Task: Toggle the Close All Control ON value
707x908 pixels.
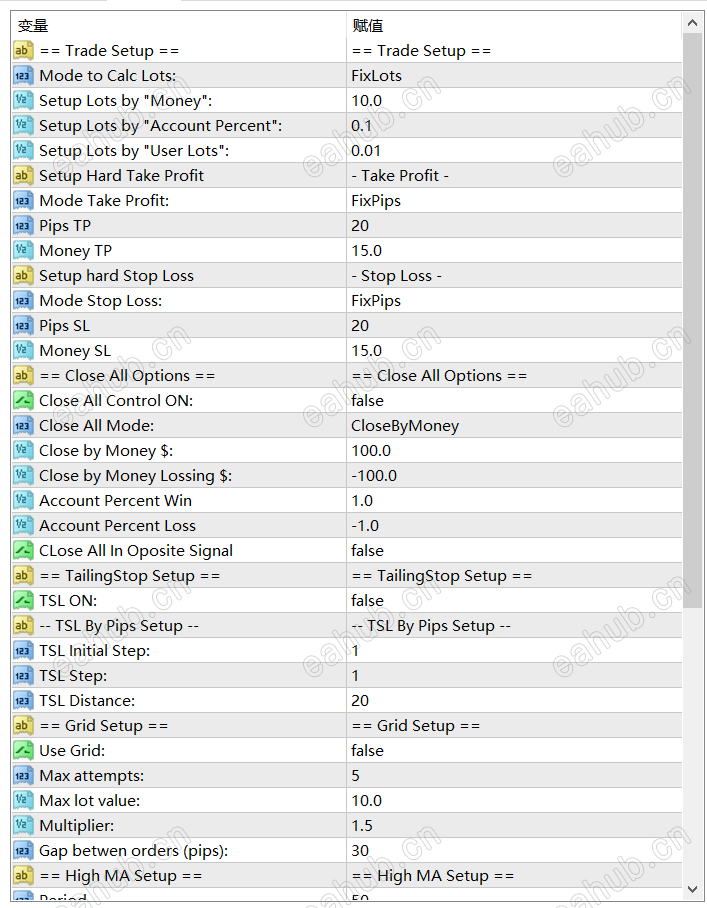Action: click(367, 400)
